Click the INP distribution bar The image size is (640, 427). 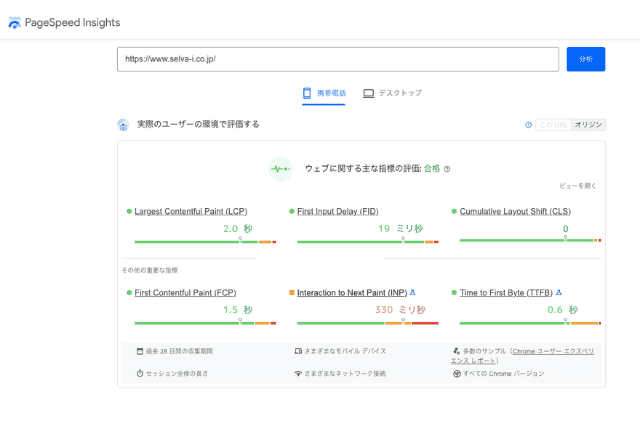(x=368, y=323)
